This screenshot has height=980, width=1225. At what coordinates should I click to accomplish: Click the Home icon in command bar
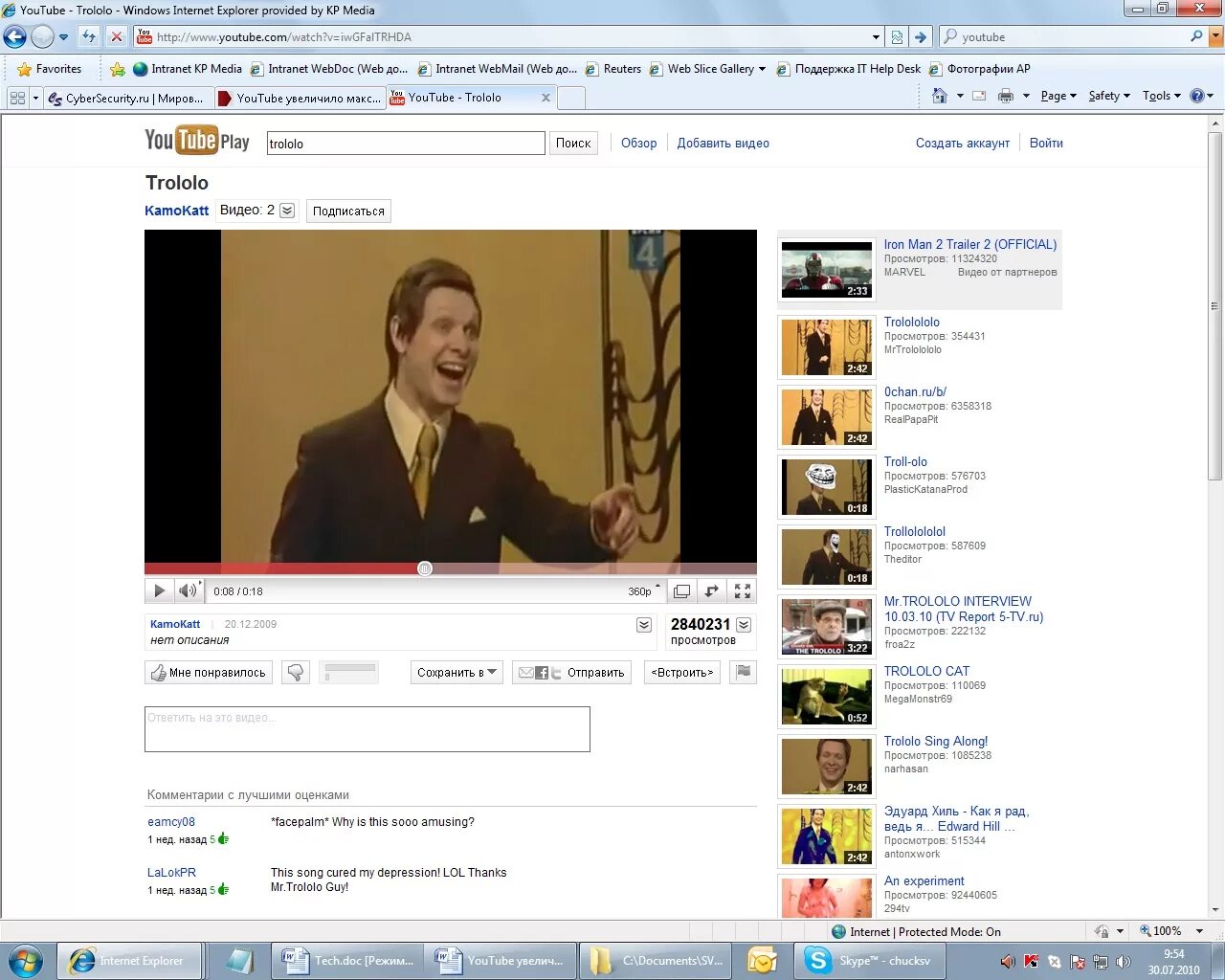click(x=940, y=96)
